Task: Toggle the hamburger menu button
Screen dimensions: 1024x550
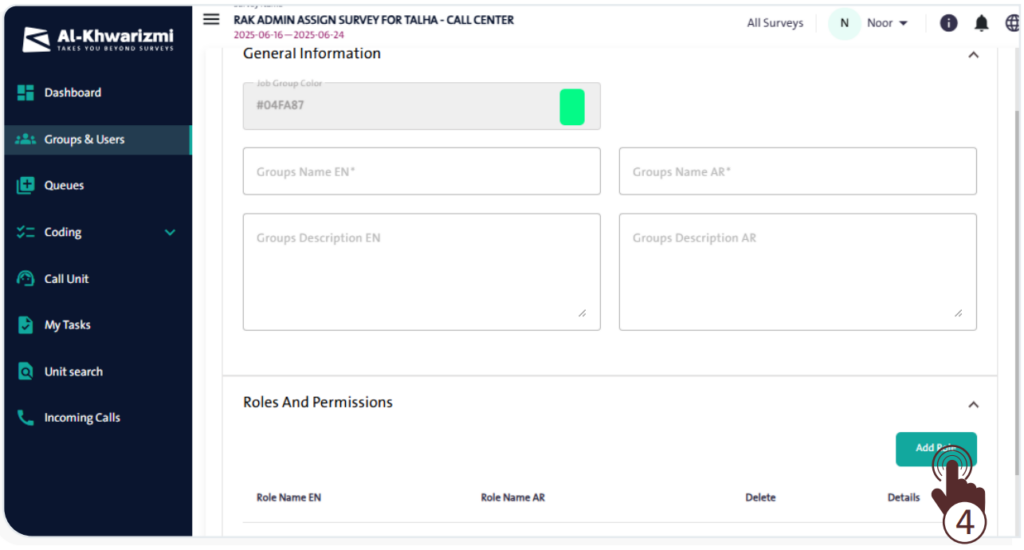Action: point(211,19)
